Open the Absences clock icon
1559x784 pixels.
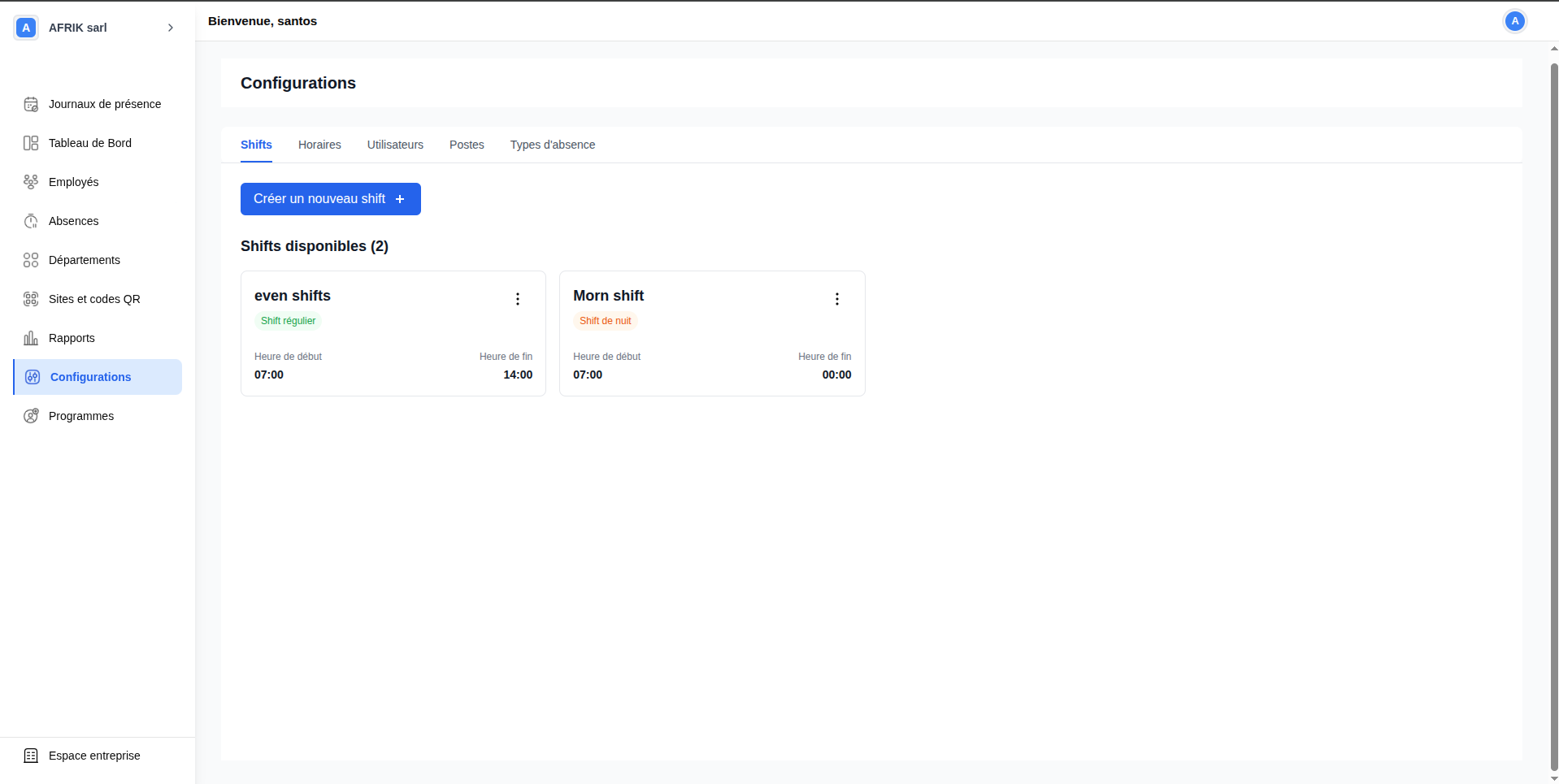[x=31, y=221]
